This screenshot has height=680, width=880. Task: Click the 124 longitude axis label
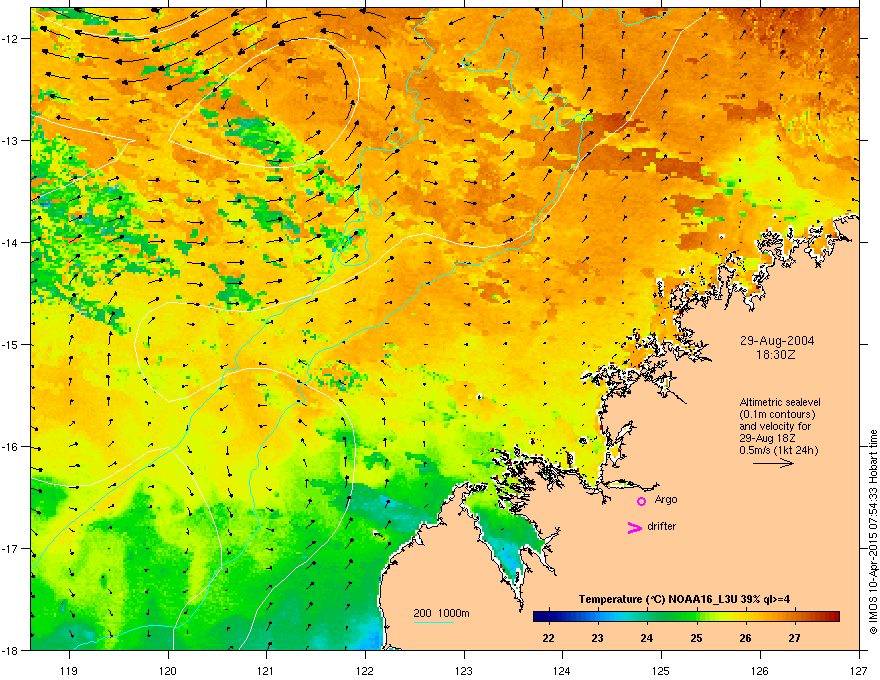562,670
